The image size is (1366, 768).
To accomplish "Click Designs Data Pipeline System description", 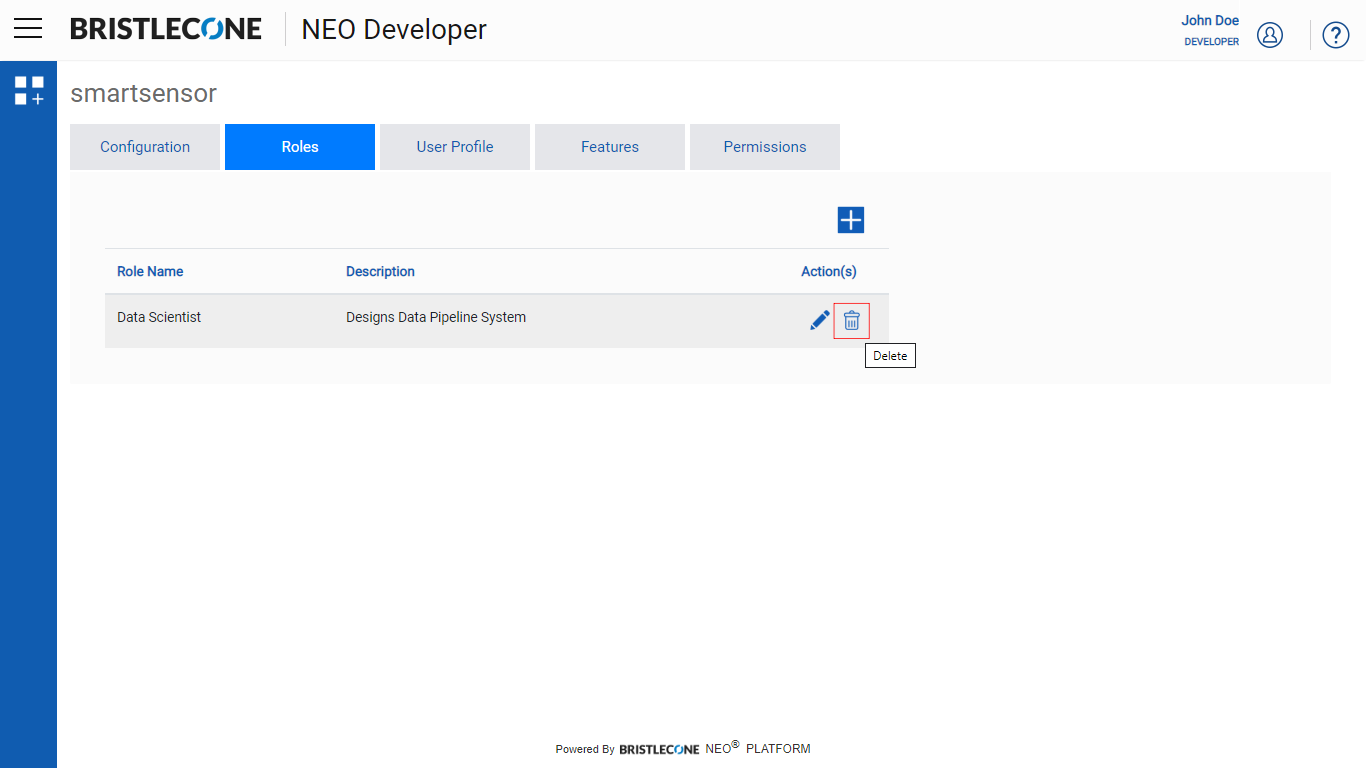I will click(436, 317).
